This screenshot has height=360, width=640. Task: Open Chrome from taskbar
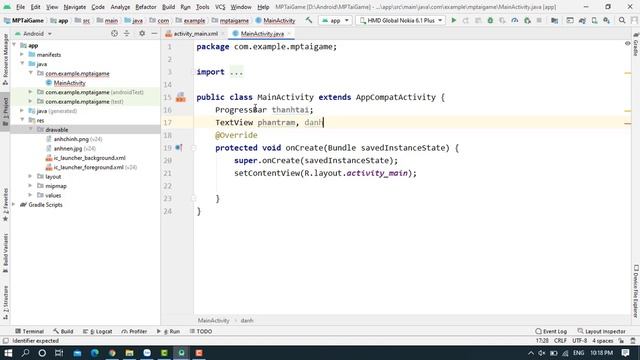pos(112,353)
